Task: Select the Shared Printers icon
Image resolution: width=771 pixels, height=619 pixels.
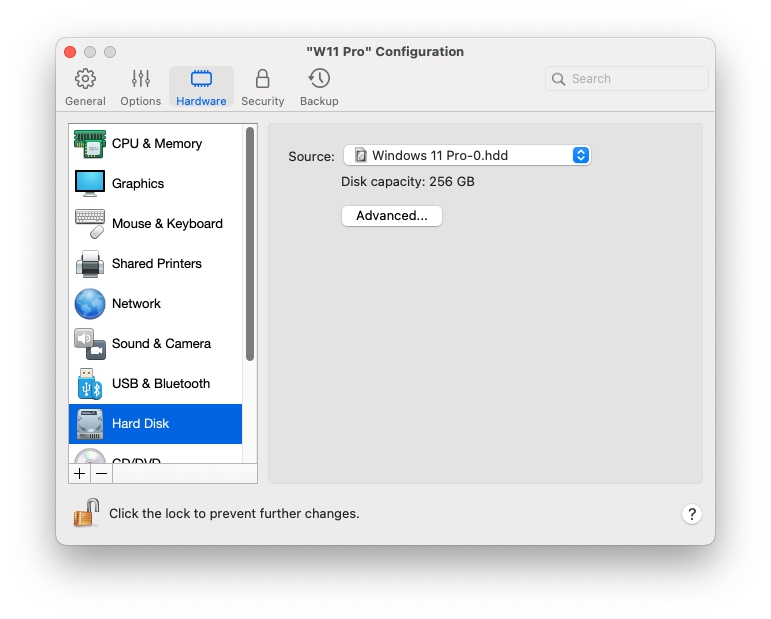Action: [89, 264]
